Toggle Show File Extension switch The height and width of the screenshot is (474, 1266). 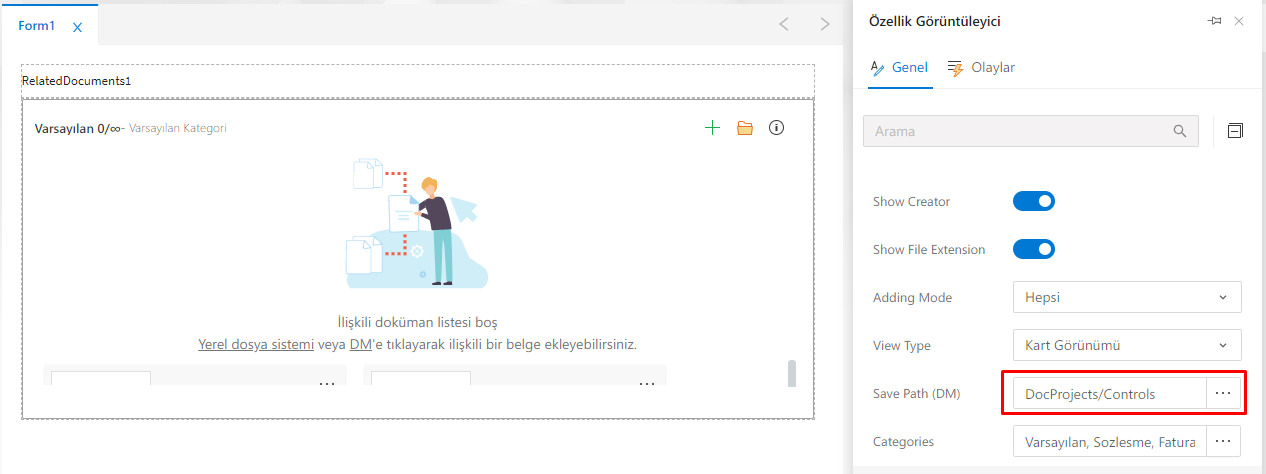click(x=1034, y=249)
